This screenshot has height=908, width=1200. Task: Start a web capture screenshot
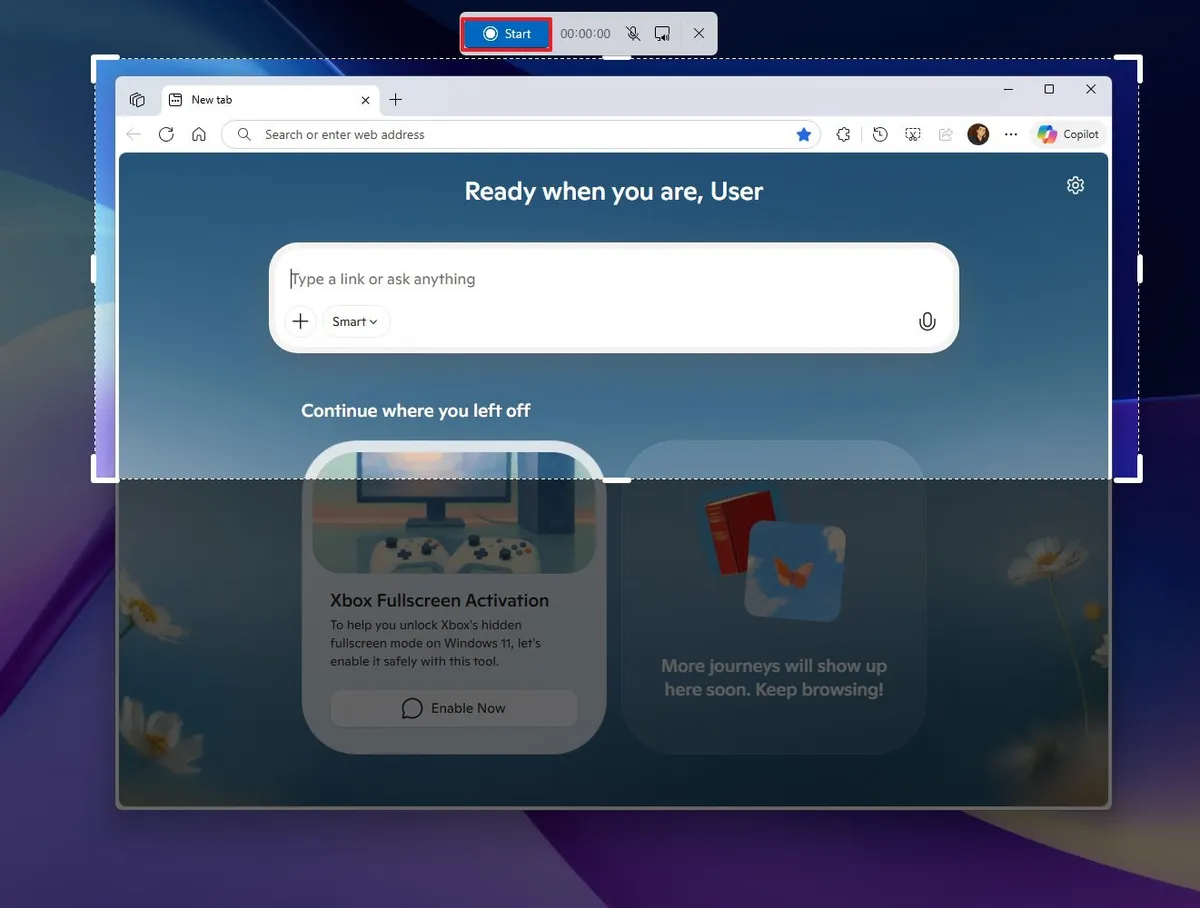911,133
